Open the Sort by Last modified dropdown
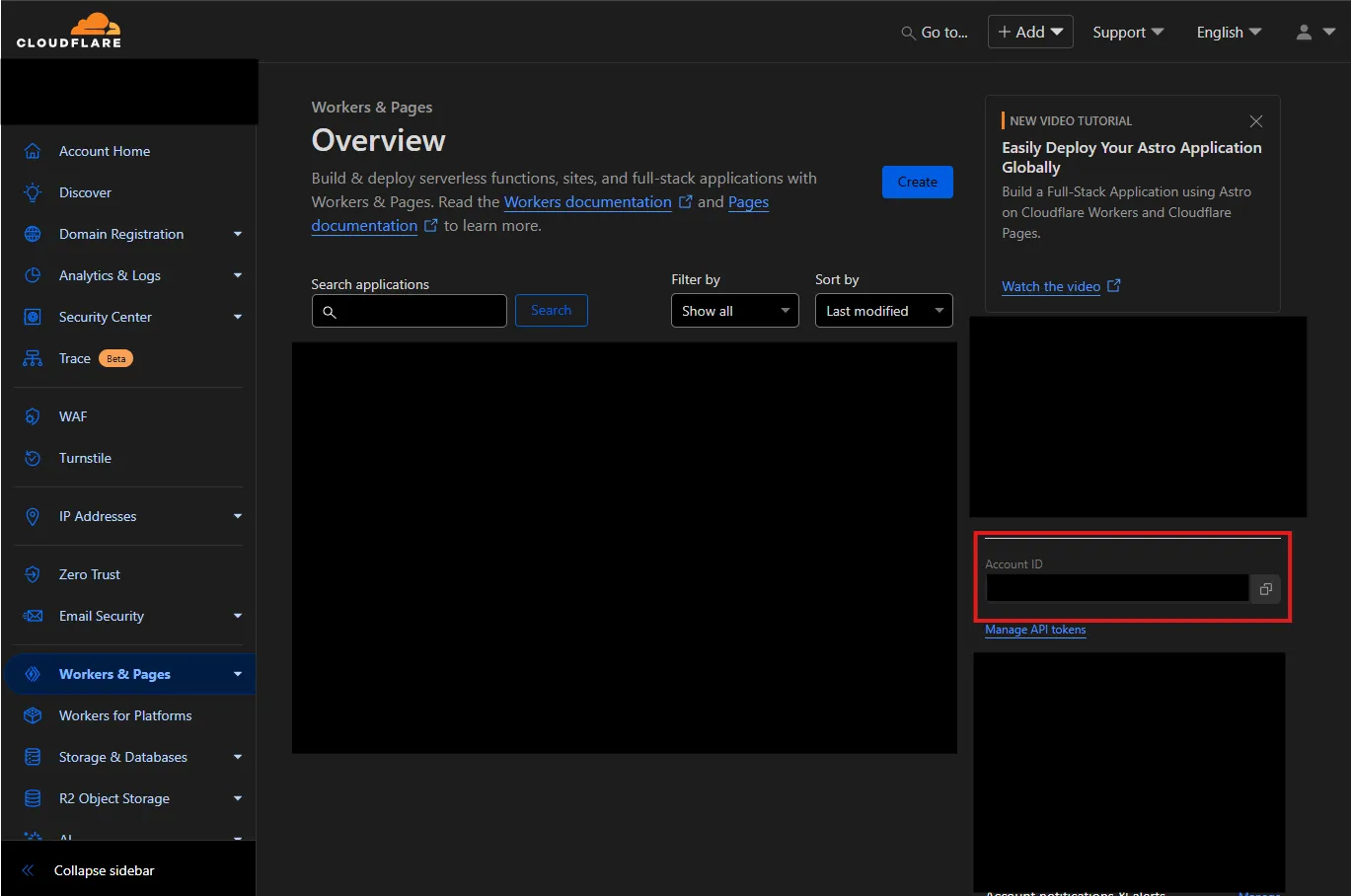The image size is (1351, 896). (x=883, y=311)
